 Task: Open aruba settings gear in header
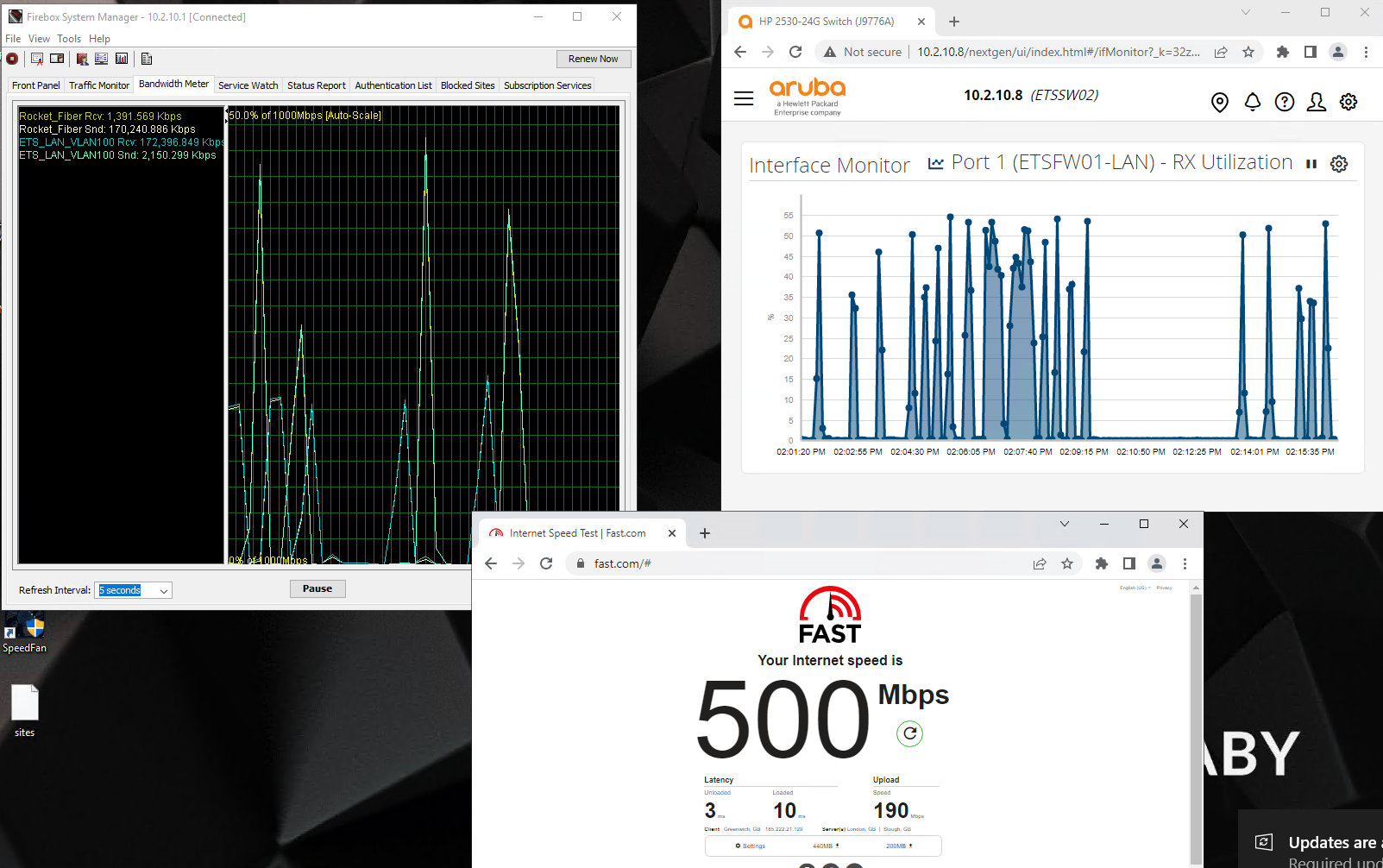click(x=1348, y=102)
